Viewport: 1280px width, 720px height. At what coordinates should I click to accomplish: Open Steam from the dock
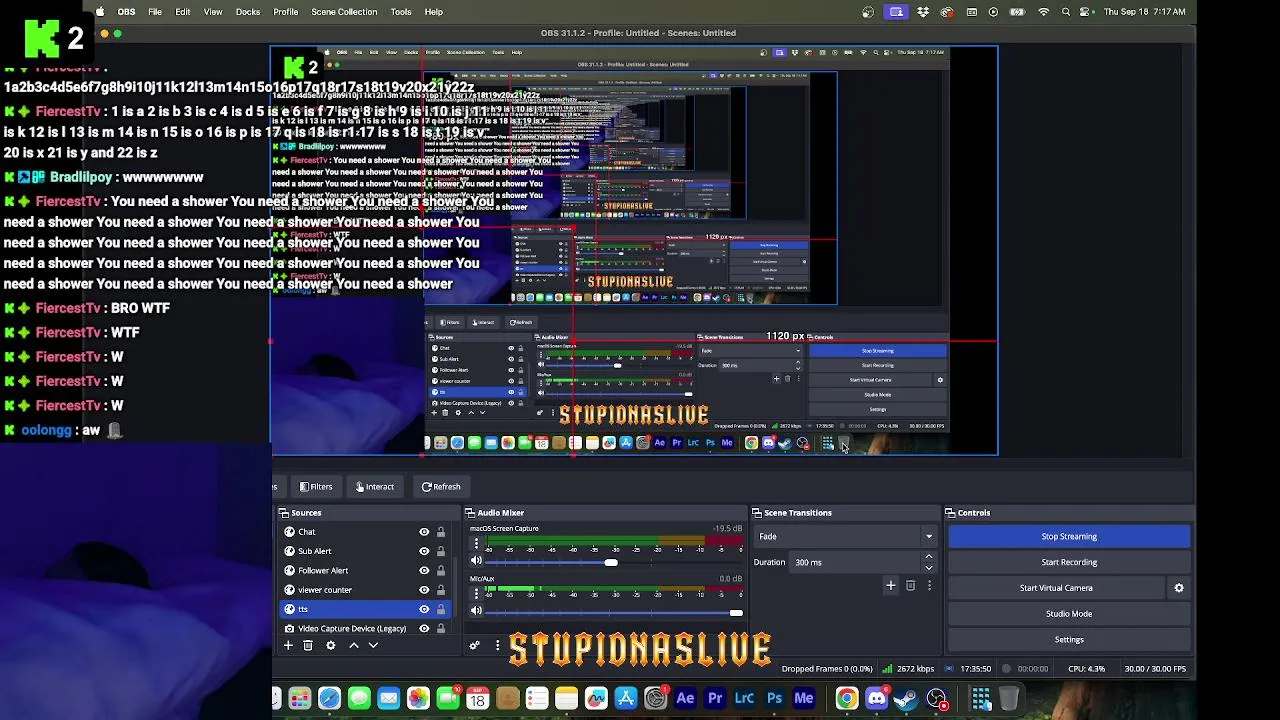pos(906,698)
